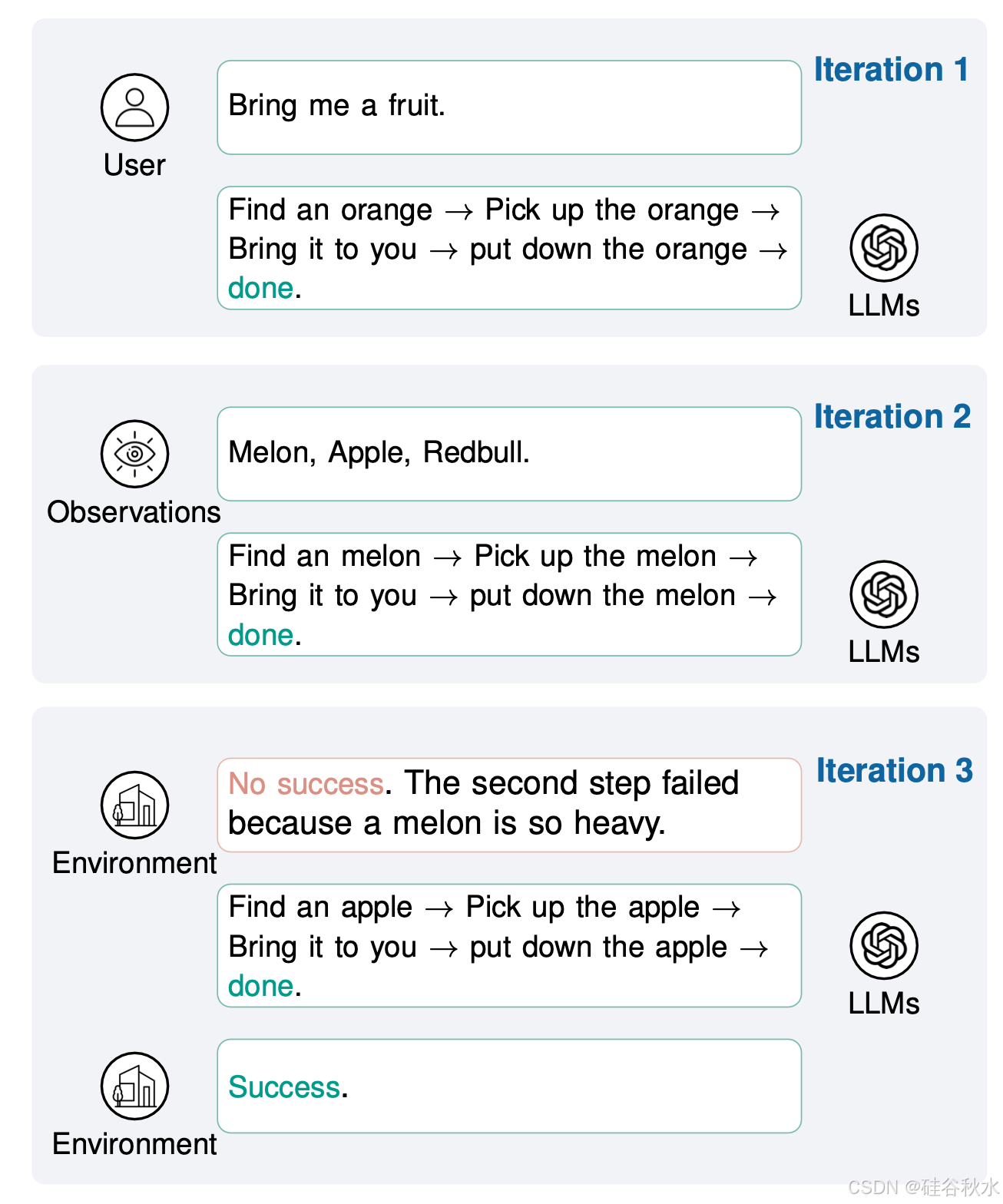Click the green 'done' in the orange plan

click(261, 288)
